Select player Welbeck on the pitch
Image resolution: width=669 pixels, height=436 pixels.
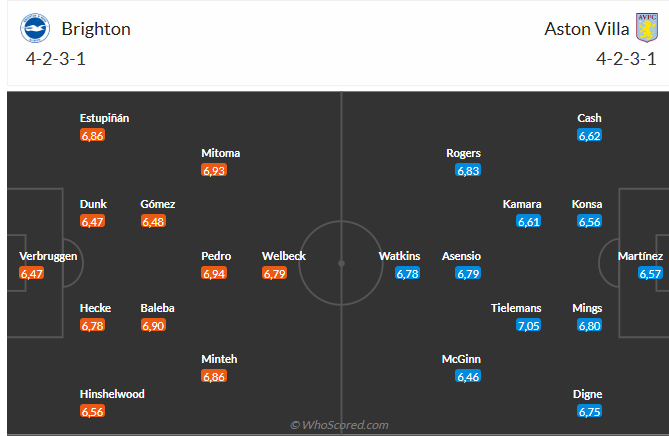[284, 256]
